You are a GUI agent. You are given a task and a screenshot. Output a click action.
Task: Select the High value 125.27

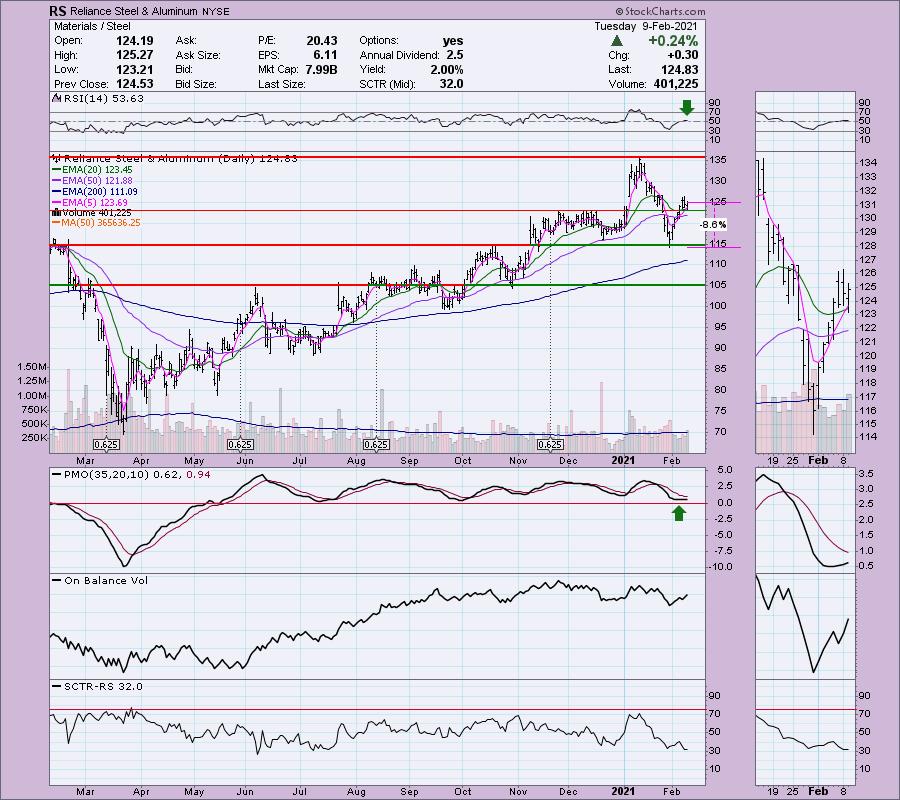[134, 55]
